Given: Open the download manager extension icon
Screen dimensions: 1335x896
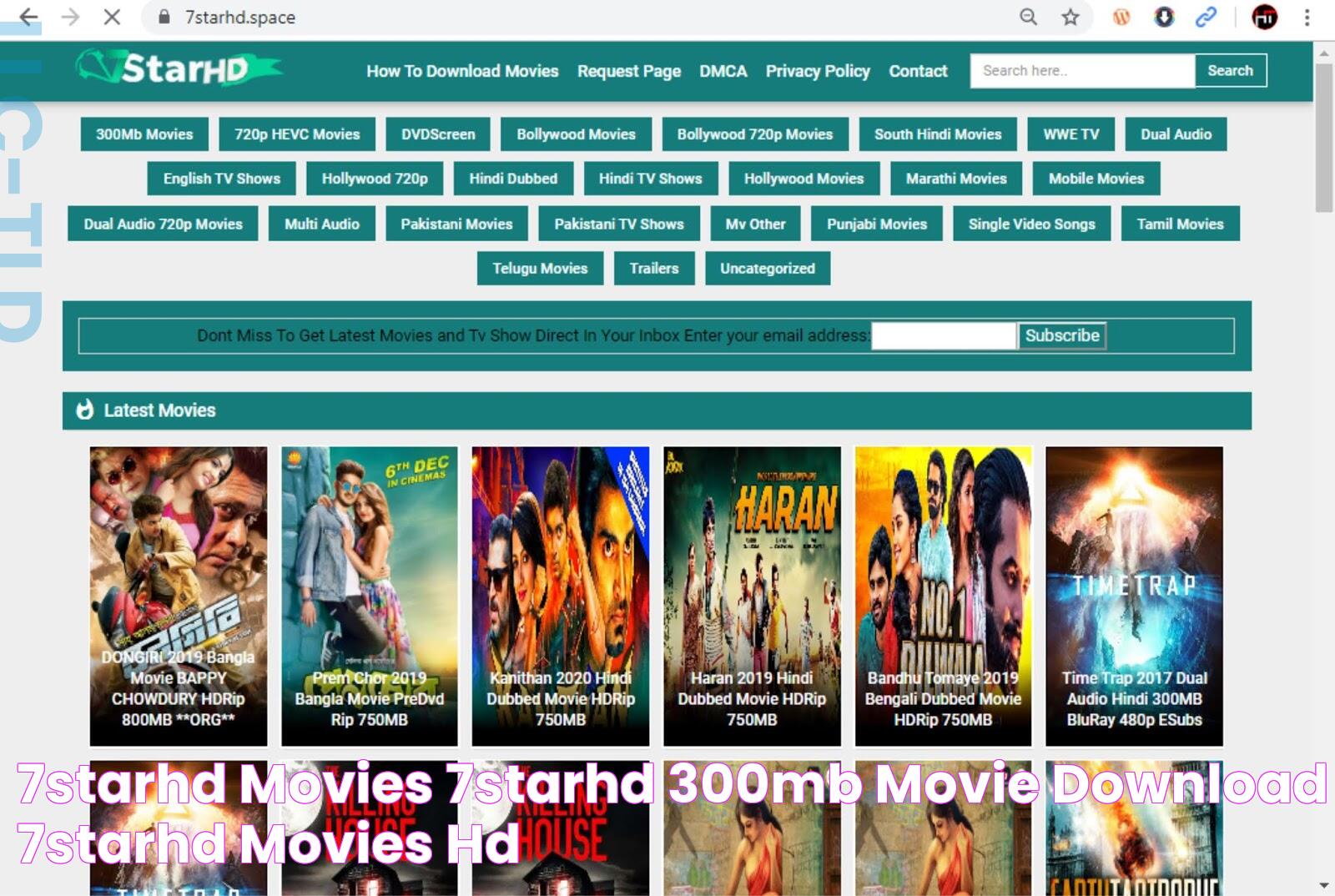Looking at the screenshot, I should click(1164, 17).
